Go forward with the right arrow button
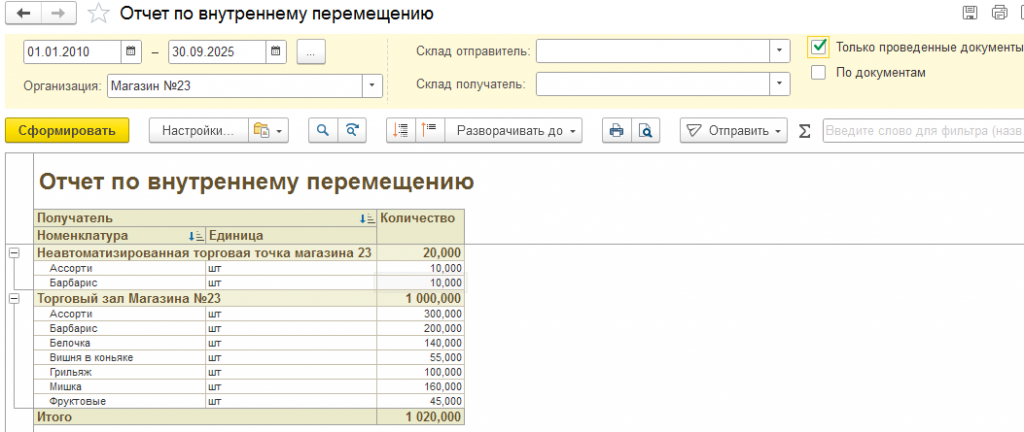Image resolution: width=1024 pixels, height=432 pixels. point(59,13)
